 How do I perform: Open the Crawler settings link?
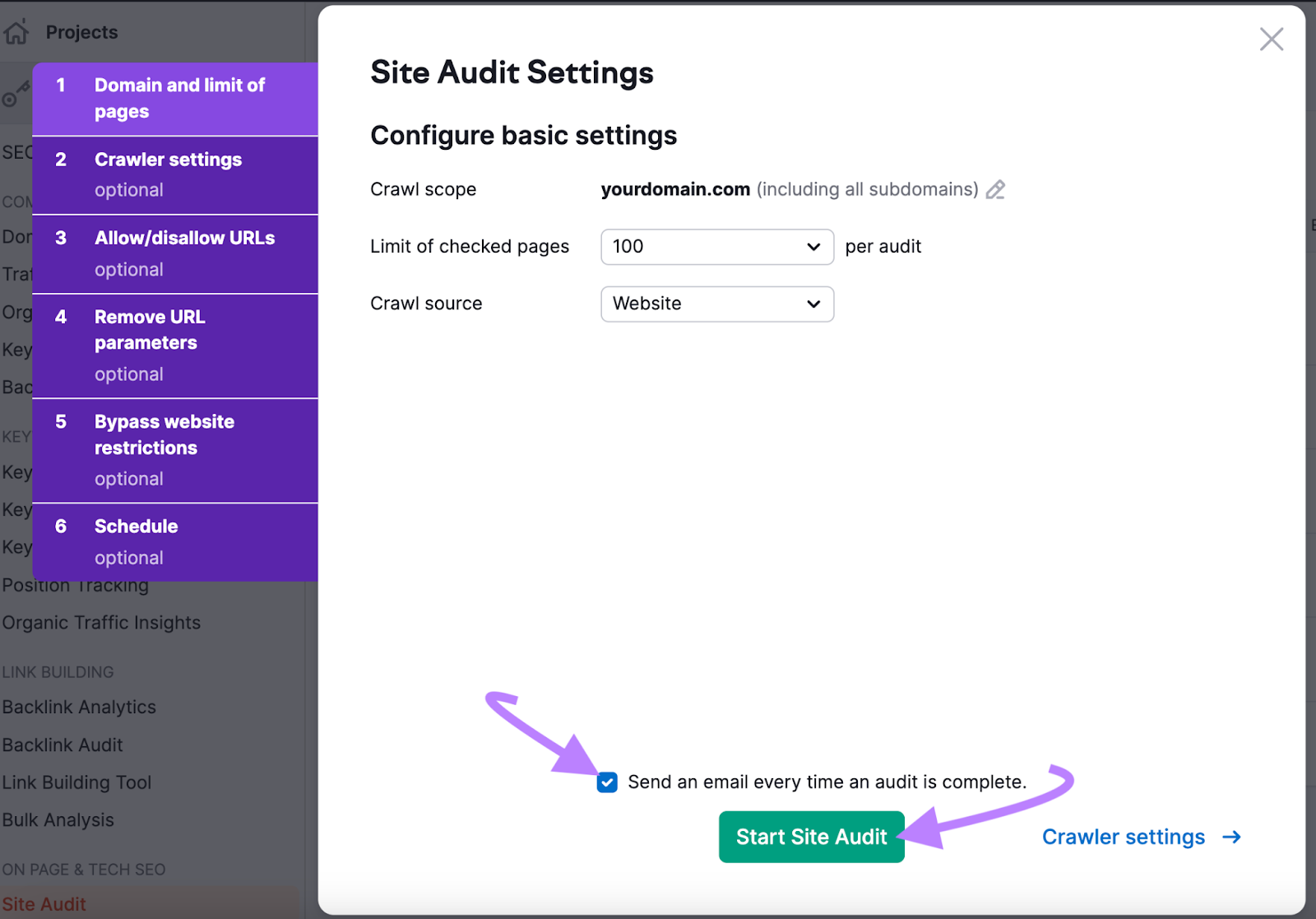1124,837
